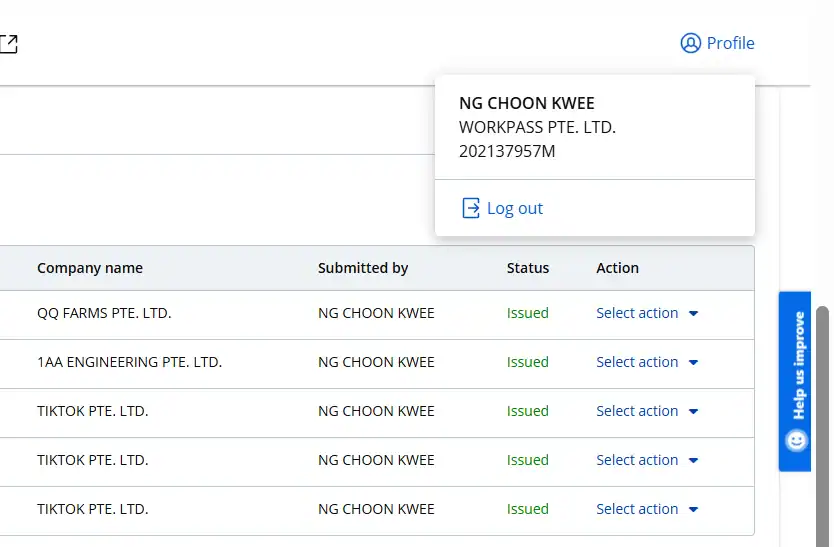Click the page vertical scrollbar
834x547 pixels.
pos(823,420)
